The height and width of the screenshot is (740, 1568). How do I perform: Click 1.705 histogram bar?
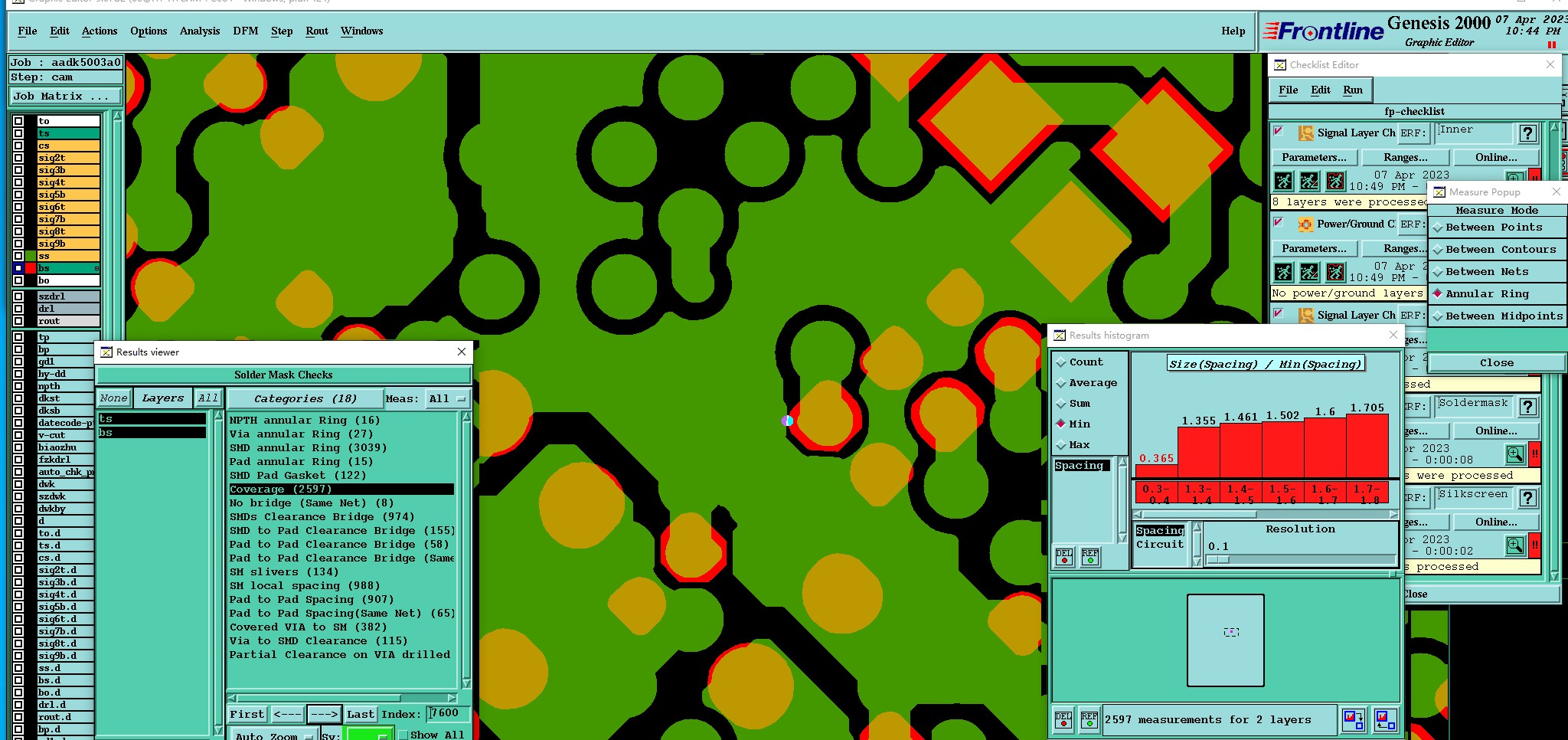1367,447
